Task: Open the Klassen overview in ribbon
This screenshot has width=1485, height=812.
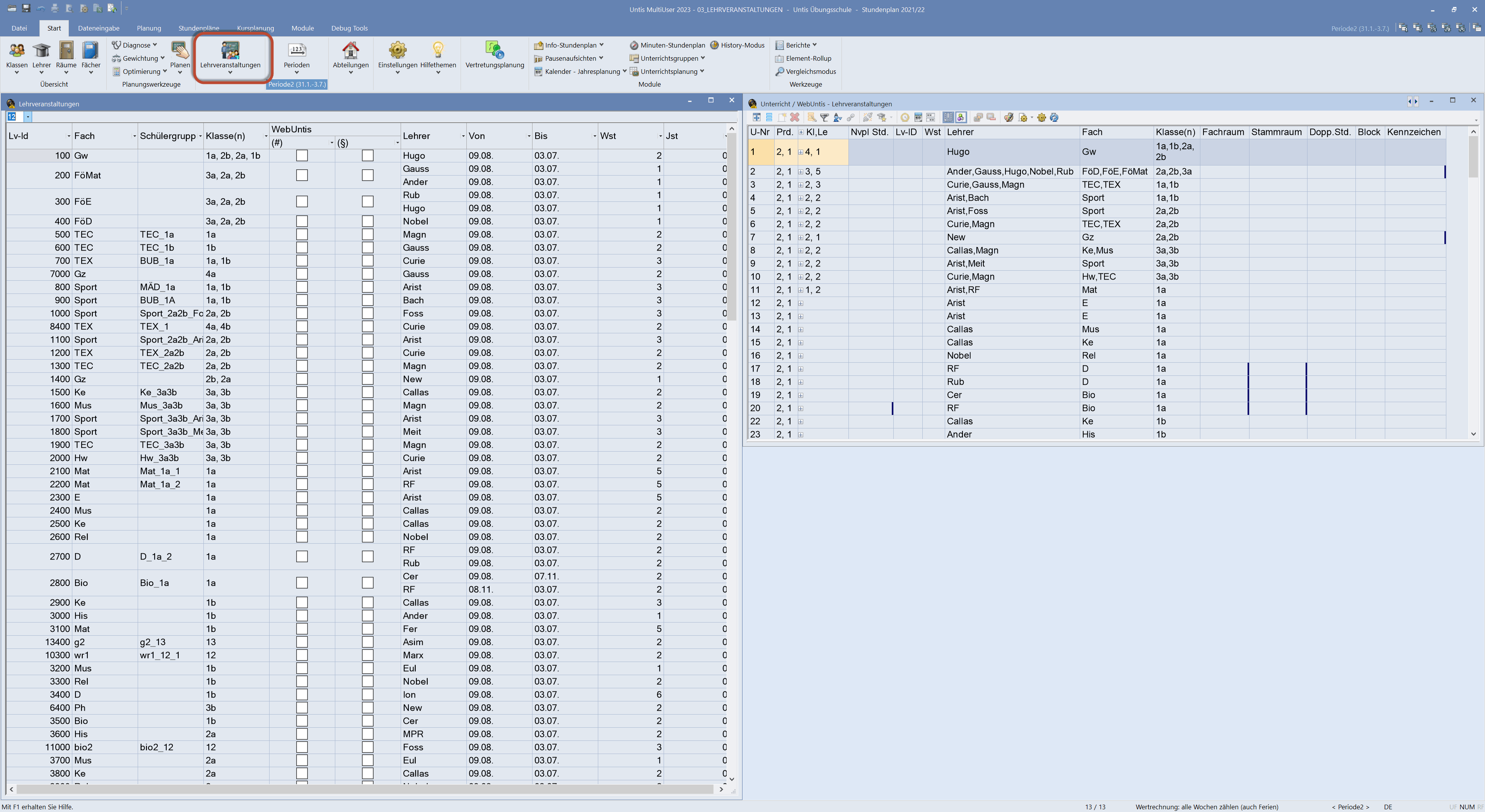Action: (17, 56)
